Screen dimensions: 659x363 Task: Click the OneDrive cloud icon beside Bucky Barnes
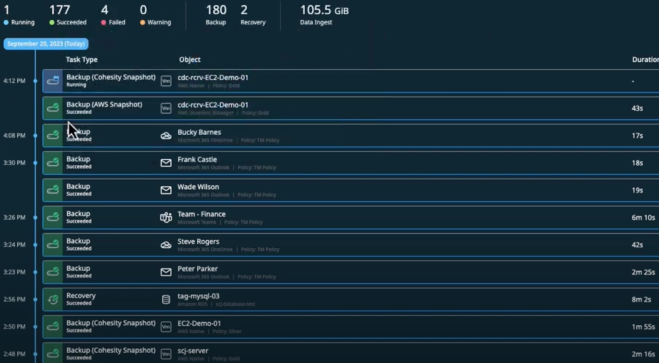[166, 136]
